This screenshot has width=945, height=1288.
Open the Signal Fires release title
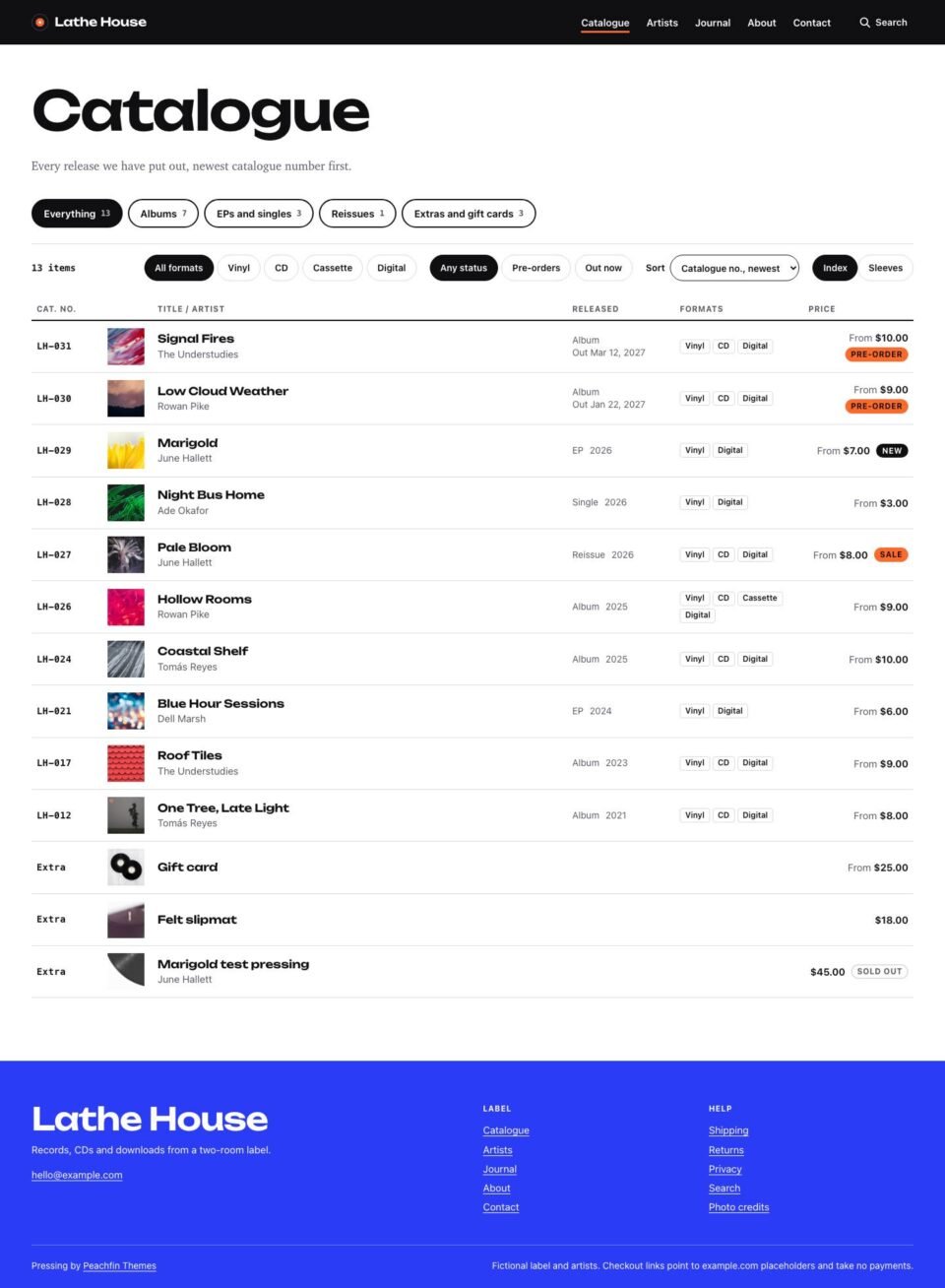coord(196,339)
